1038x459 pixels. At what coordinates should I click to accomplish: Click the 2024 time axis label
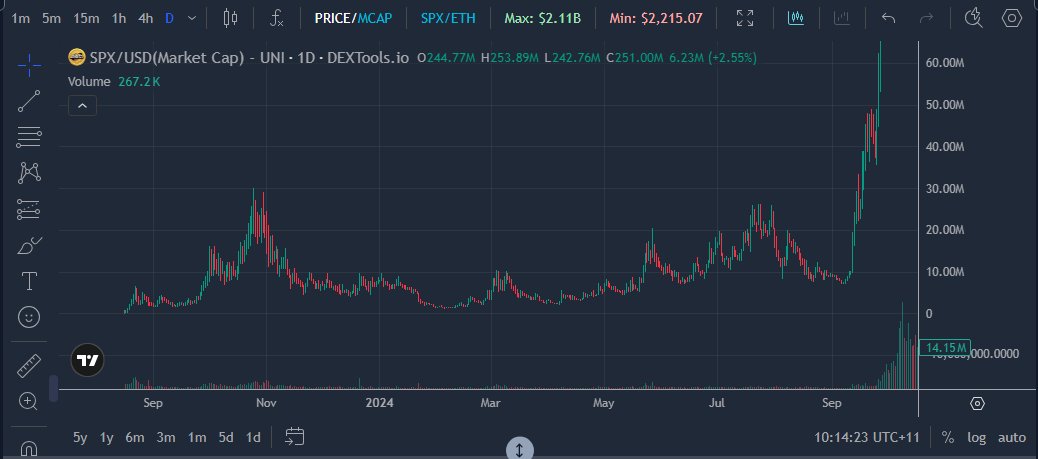pos(379,403)
